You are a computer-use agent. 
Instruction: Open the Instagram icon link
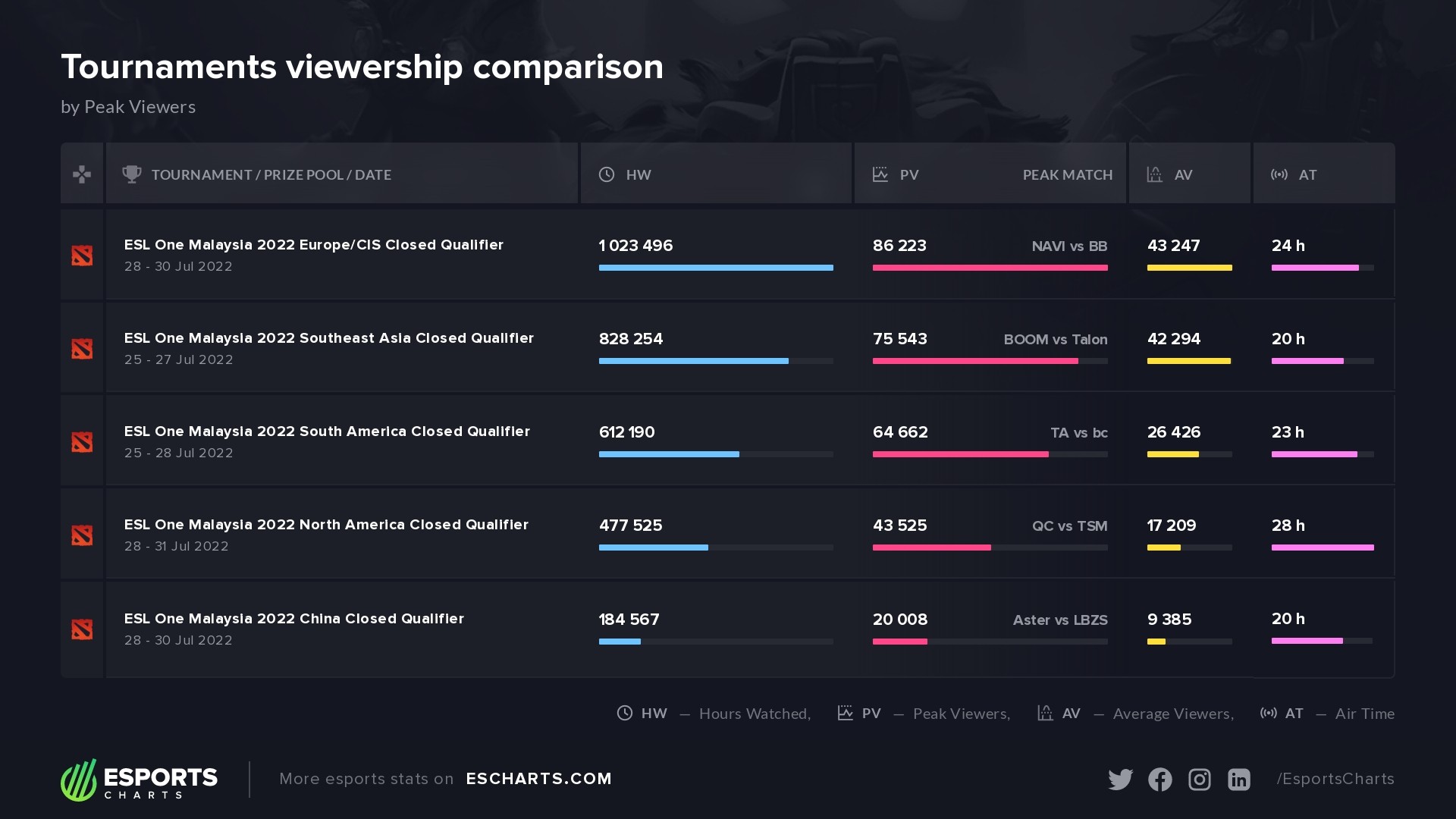point(1199,780)
